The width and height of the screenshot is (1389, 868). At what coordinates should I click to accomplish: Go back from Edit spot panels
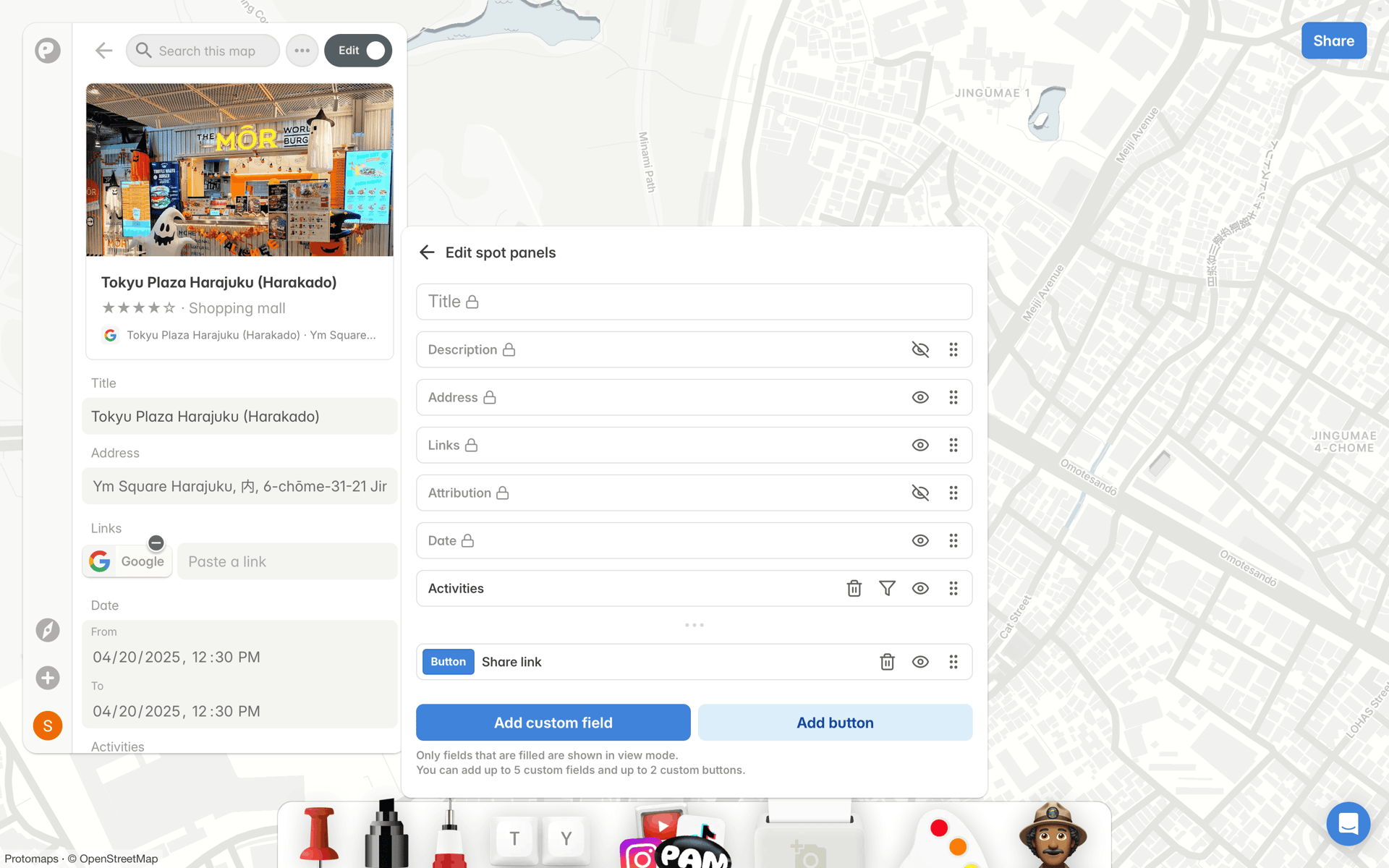click(427, 252)
